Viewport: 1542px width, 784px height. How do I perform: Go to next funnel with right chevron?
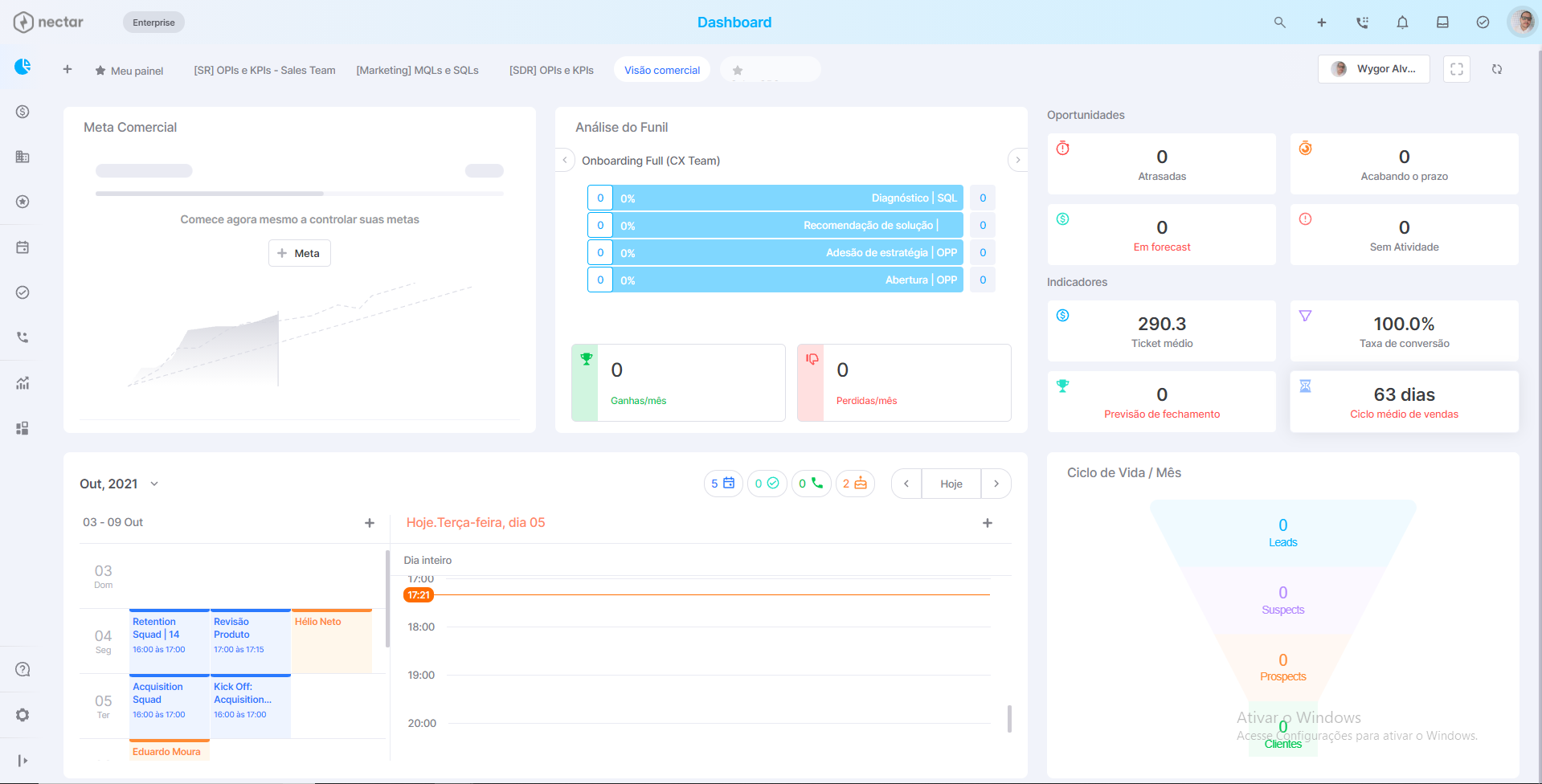1017,160
